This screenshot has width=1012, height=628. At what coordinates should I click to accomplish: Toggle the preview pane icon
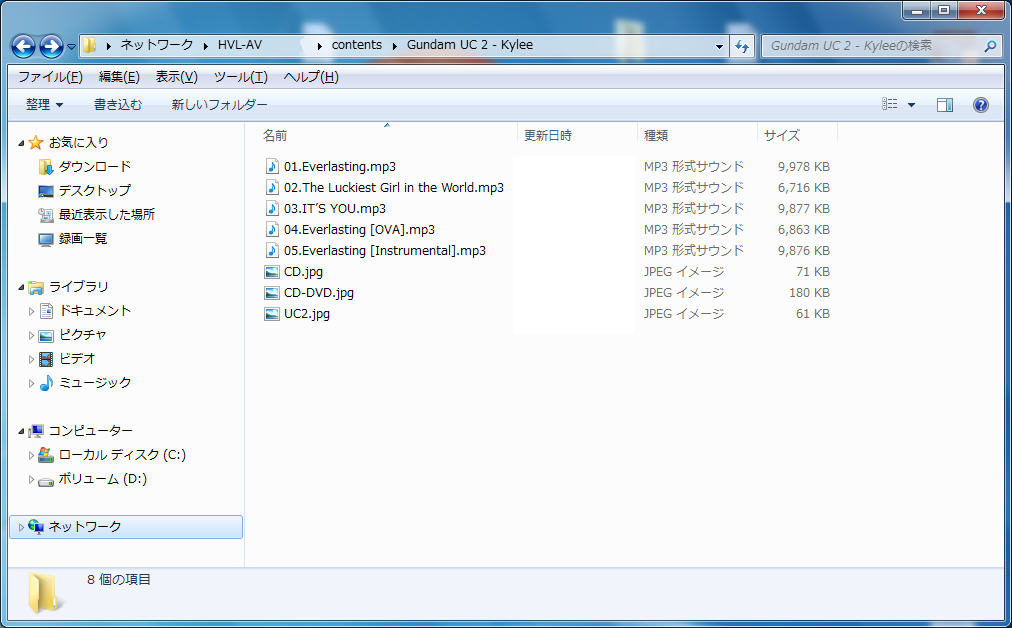tap(944, 105)
